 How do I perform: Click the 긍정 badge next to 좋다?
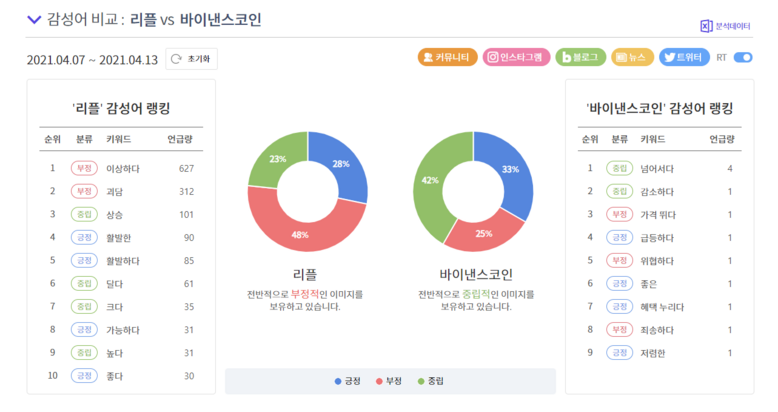tap(84, 376)
